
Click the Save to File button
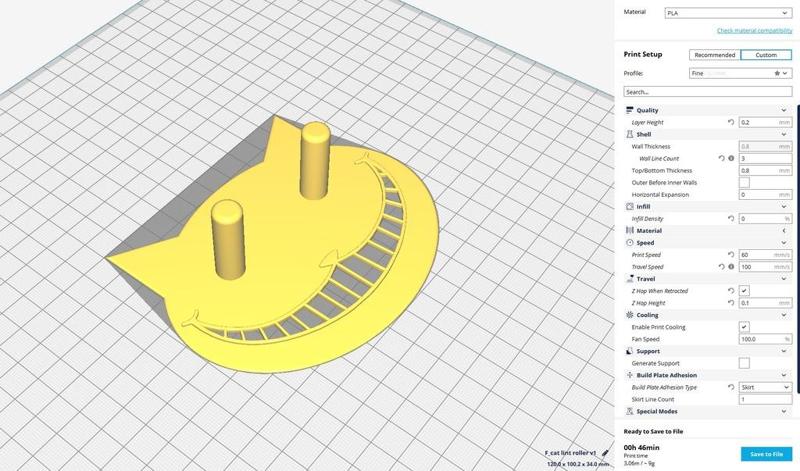coord(766,454)
